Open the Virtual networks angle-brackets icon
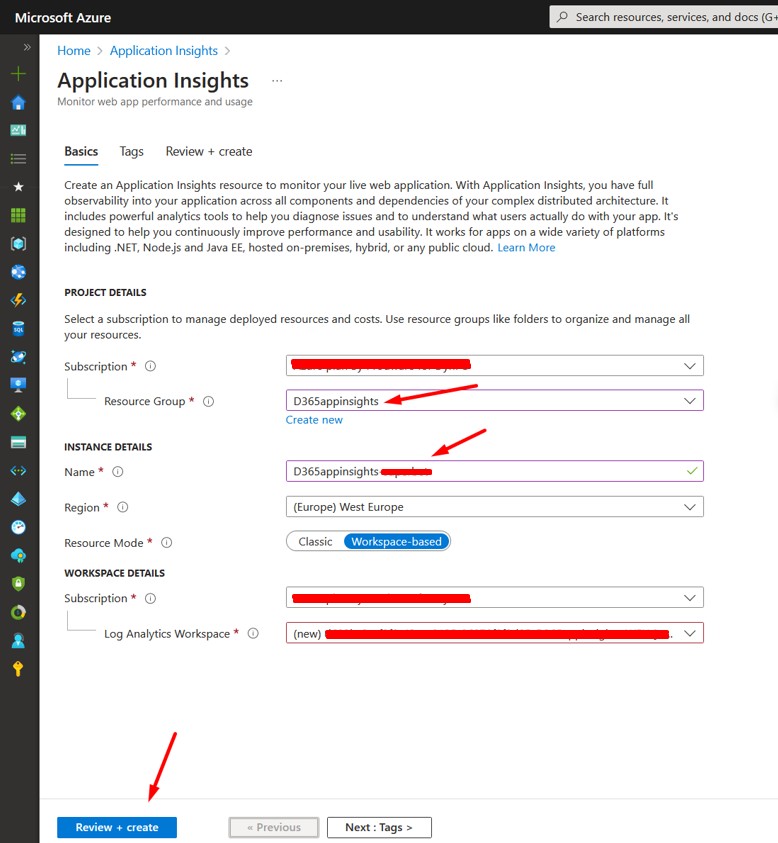This screenshot has width=778, height=843. [18, 470]
